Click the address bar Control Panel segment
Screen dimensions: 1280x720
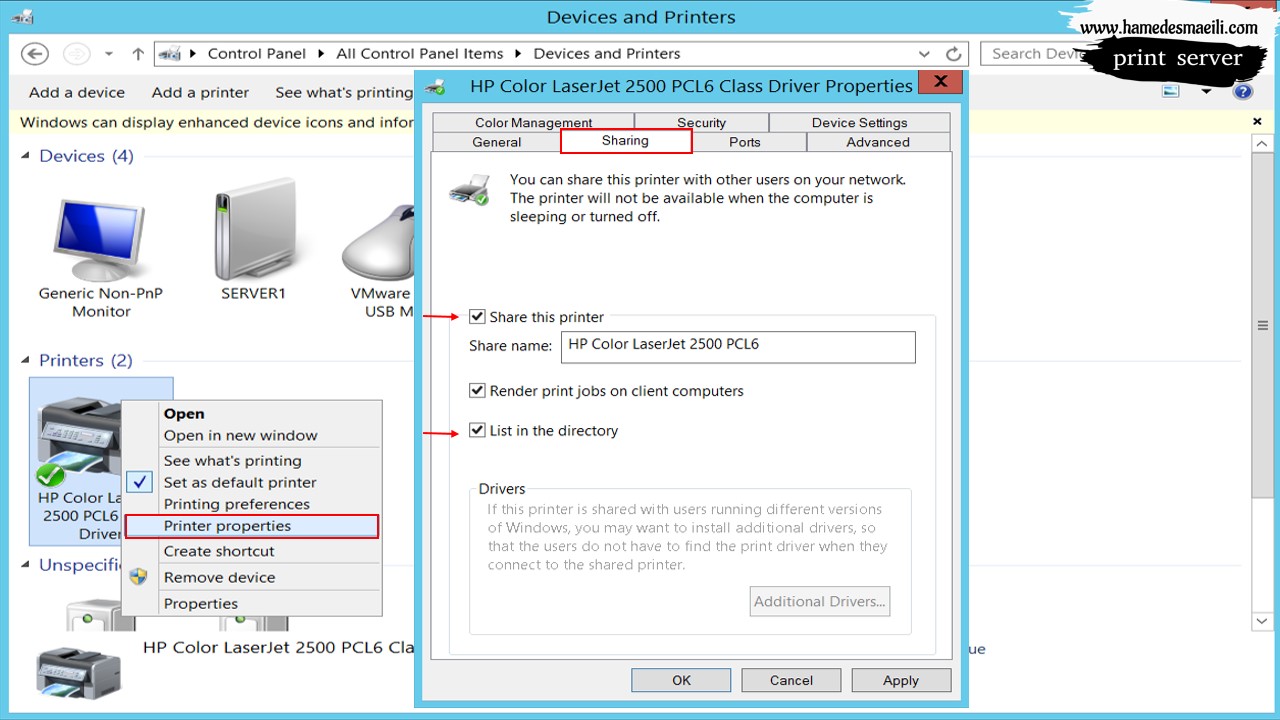tap(257, 54)
